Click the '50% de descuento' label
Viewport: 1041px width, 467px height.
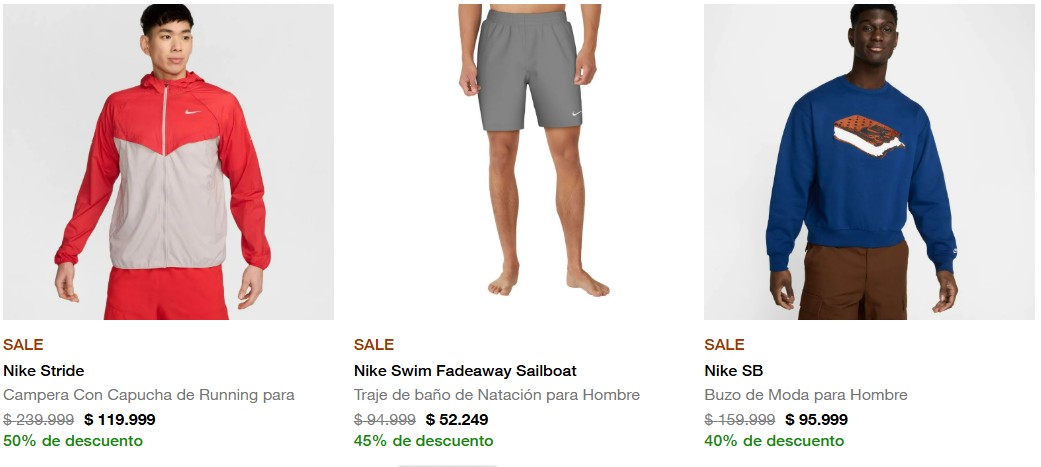[73, 441]
